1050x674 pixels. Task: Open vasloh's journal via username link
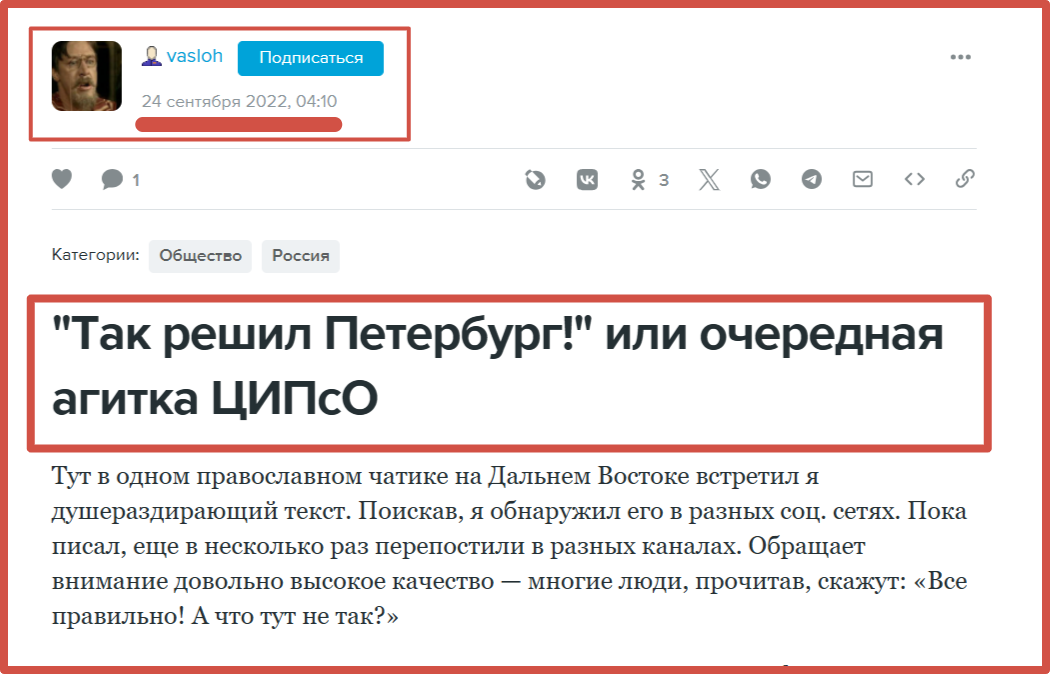(x=195, y=56)
